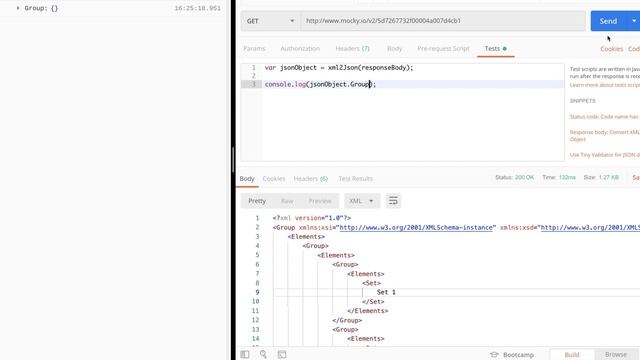
Task: Expand the Group object in console log
Action: (x=18, y=8)
